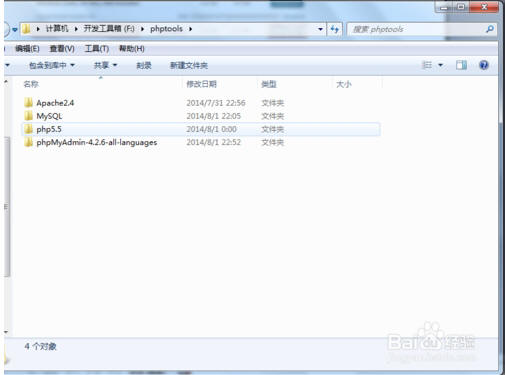This screenshot has height=375, width=505.
Task: Click phptools in the address breadcrumb
Action: (x=166, y=29)
